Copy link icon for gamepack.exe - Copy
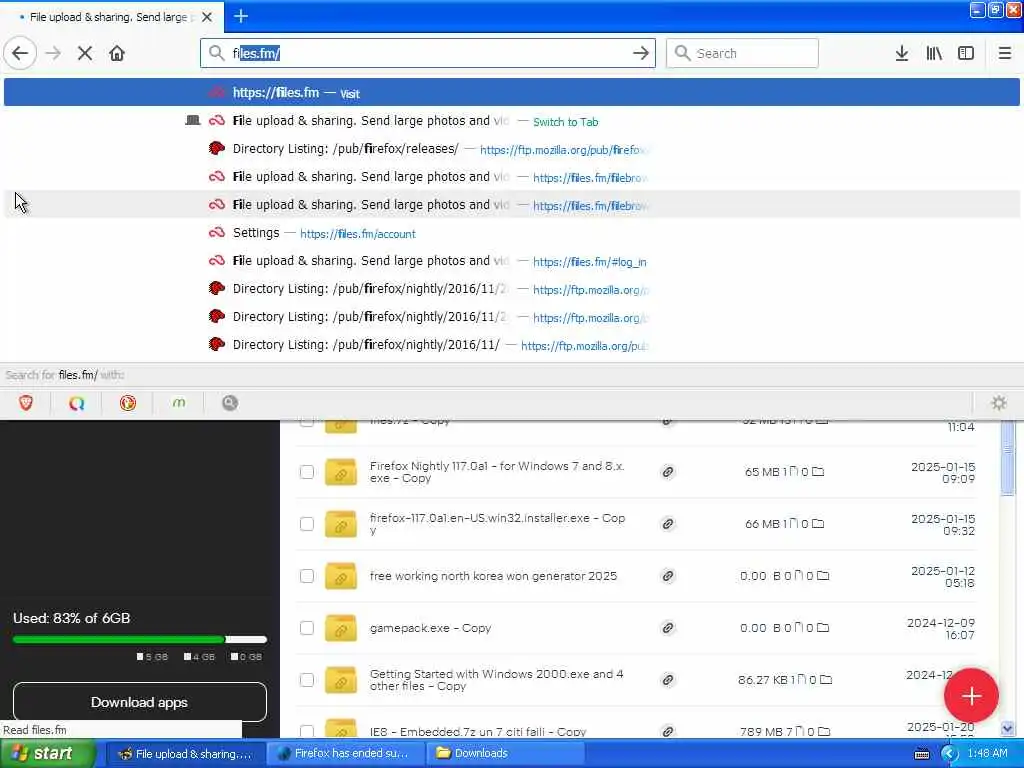Screen dimensions: 1024x768 (x=667, y=628)
